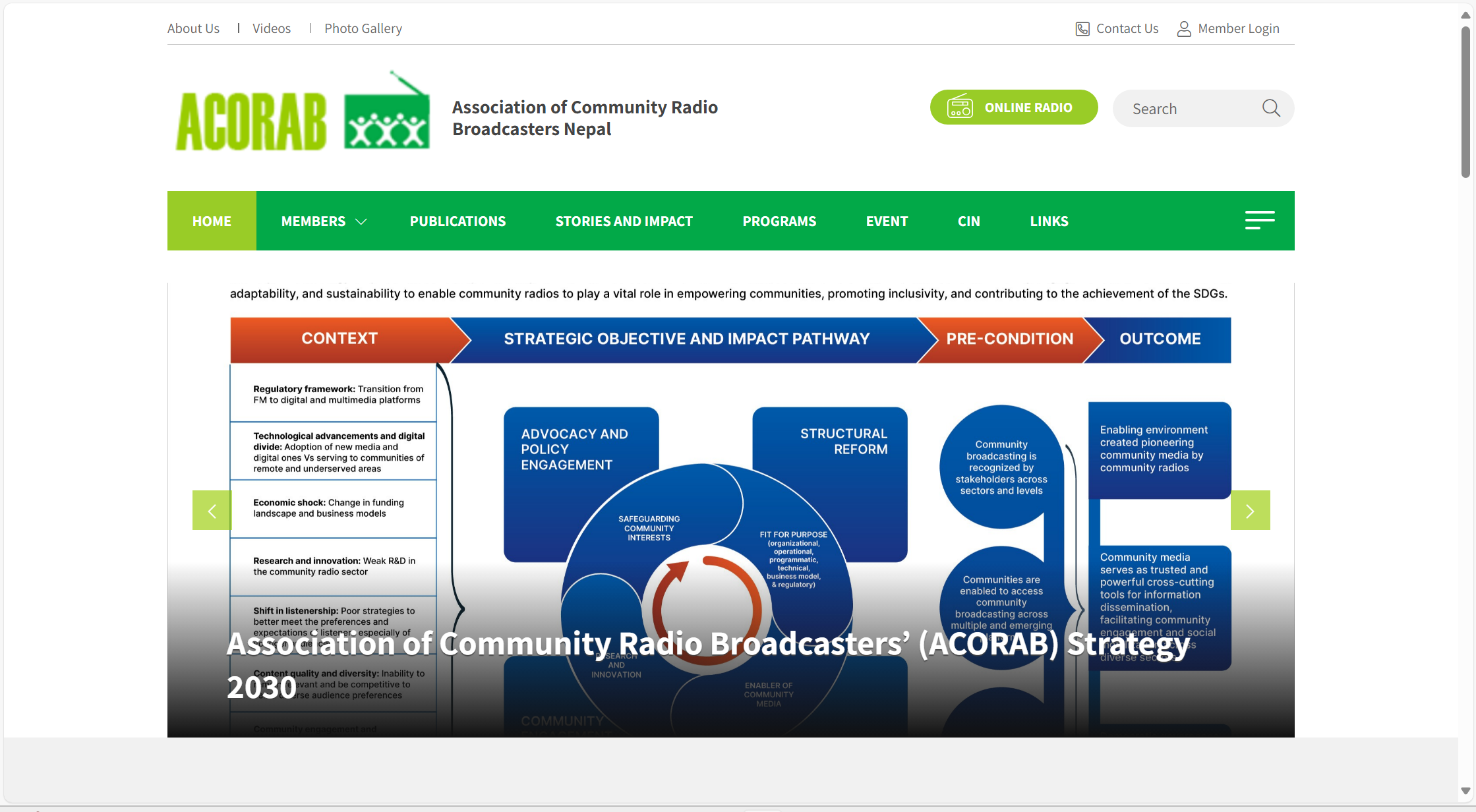Image resolution: width=1476 pixels, height=812 pixels.
Task: Open the Publications menu item
Action: (x=458, y=221)
